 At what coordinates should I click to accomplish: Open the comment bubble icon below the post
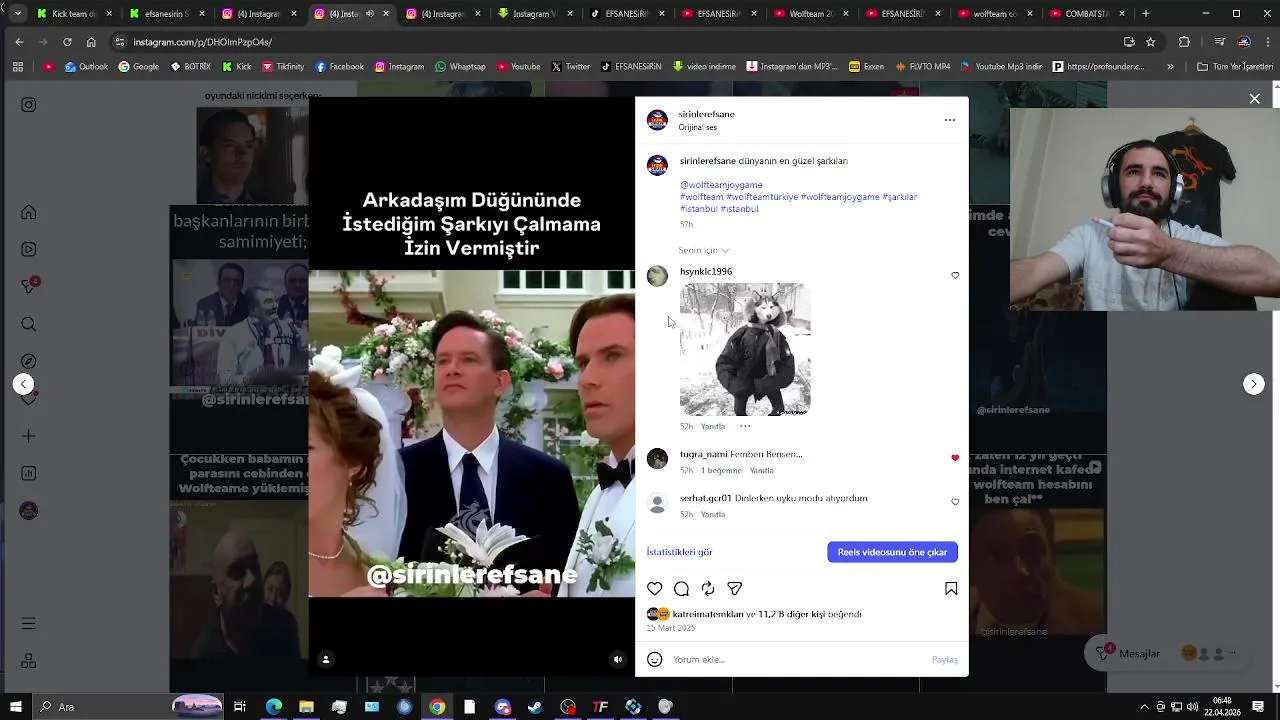click(681, 589)
